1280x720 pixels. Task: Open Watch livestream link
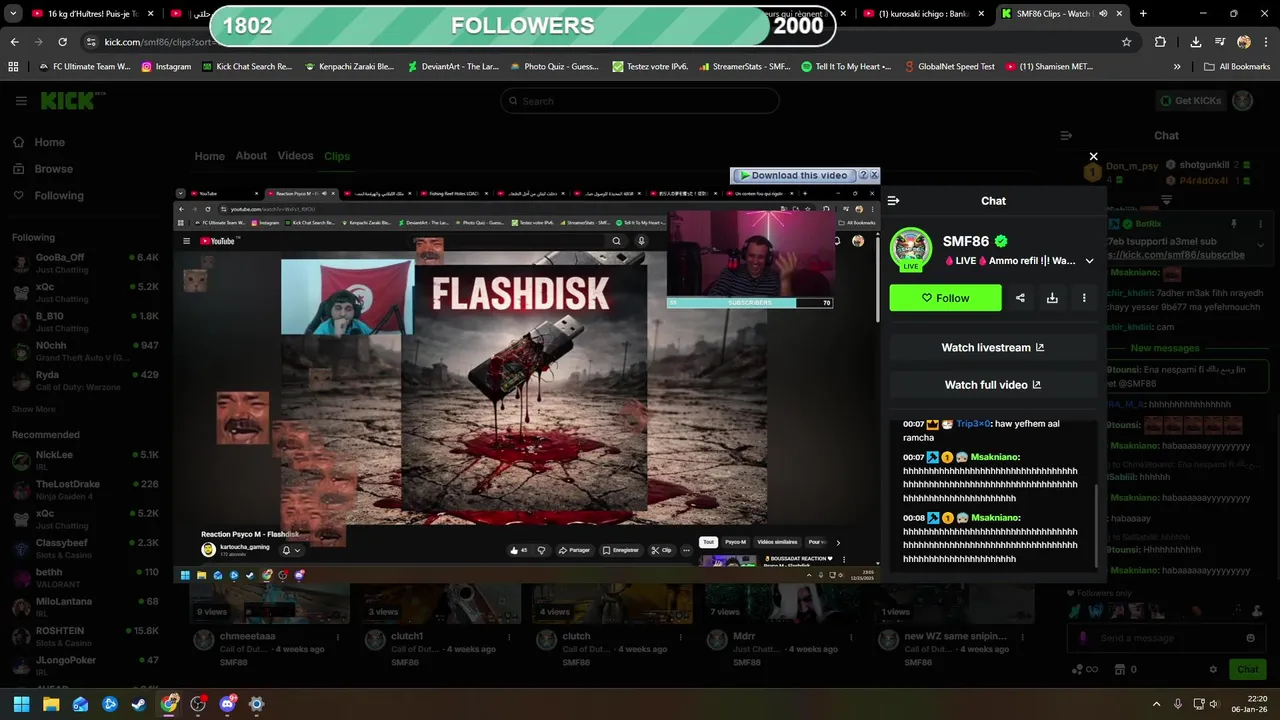[993, 348]
